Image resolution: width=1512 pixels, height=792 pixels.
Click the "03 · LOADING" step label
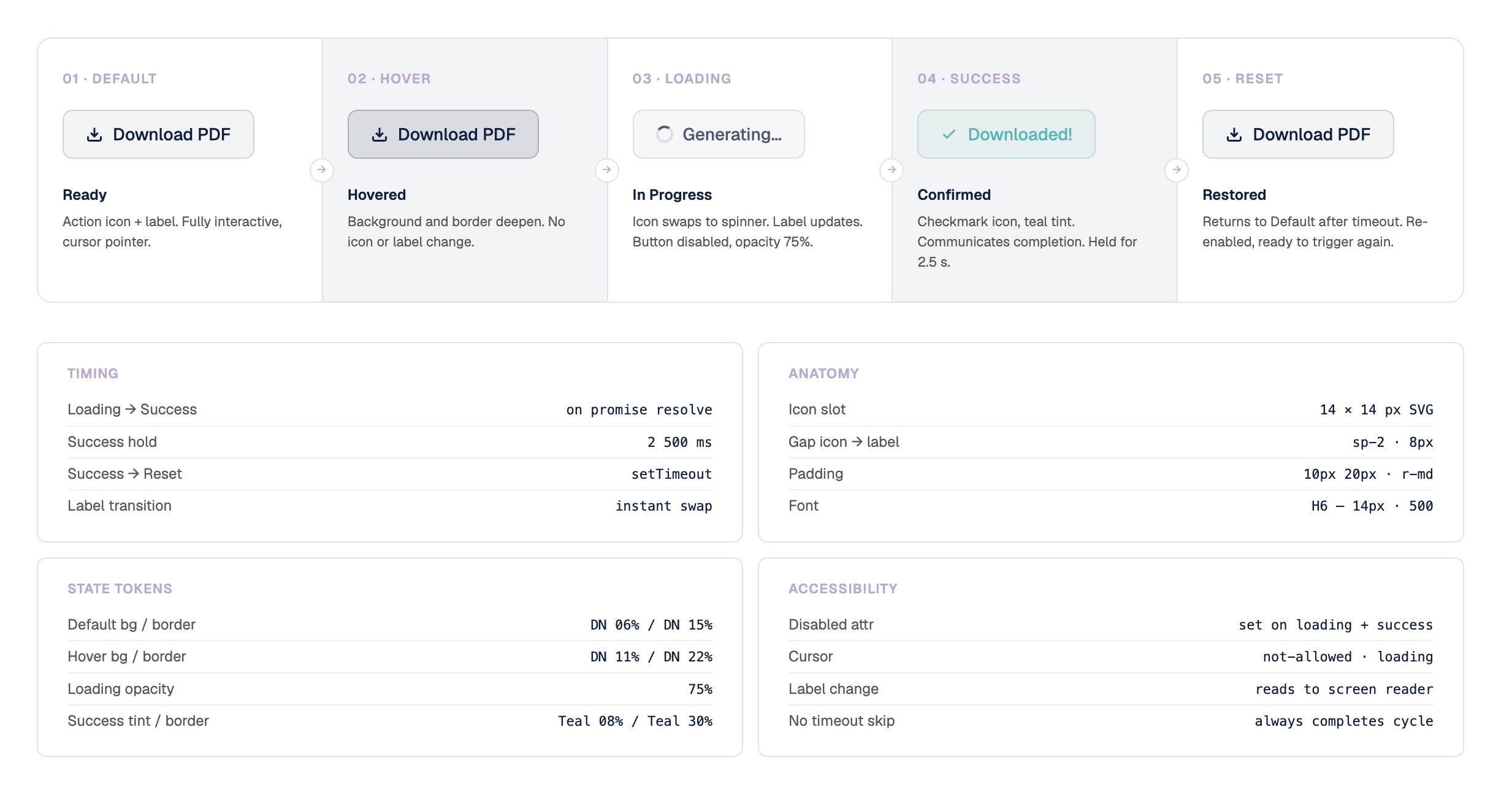[682, 78]
